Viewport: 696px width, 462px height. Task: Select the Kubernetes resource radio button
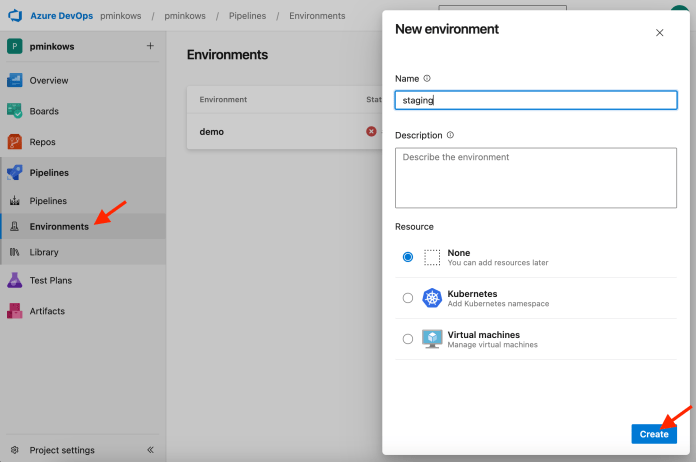407,298
